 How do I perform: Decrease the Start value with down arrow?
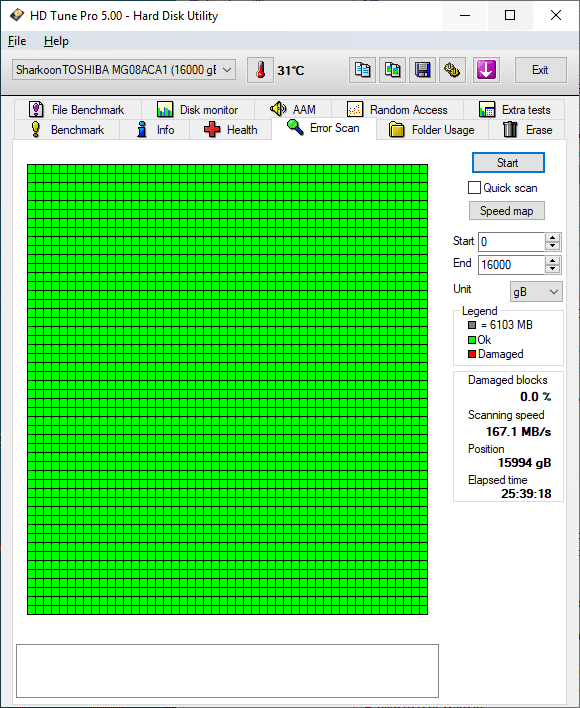coord(552,246)
